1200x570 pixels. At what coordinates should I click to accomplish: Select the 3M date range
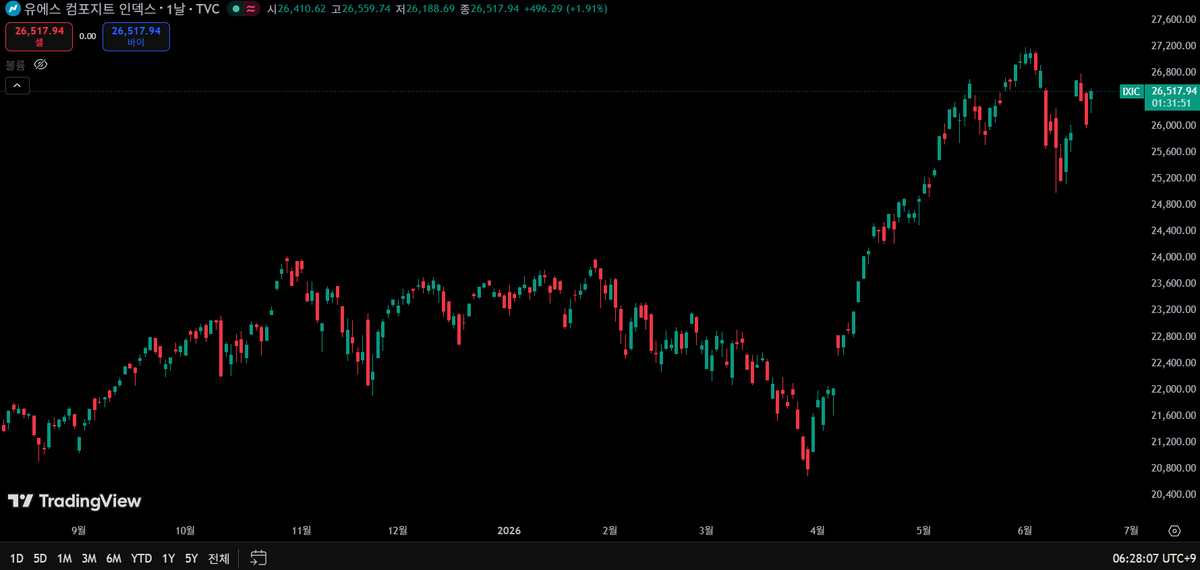tap(89, 558)
